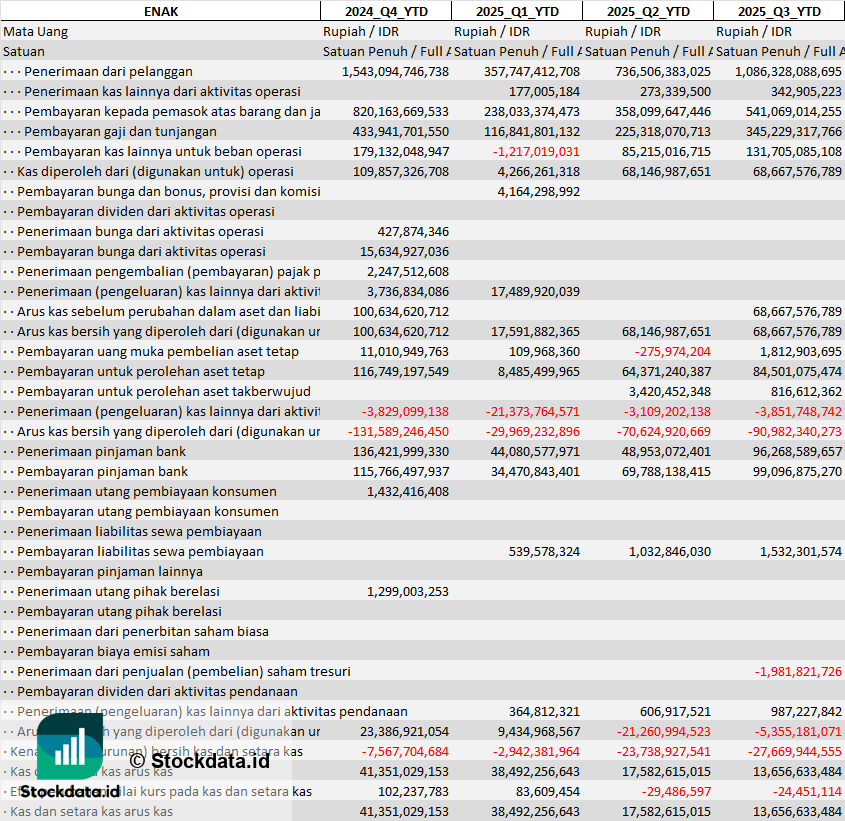Click the Mata Uang row label
Screen dimensions: 845x821
(36, 32)
